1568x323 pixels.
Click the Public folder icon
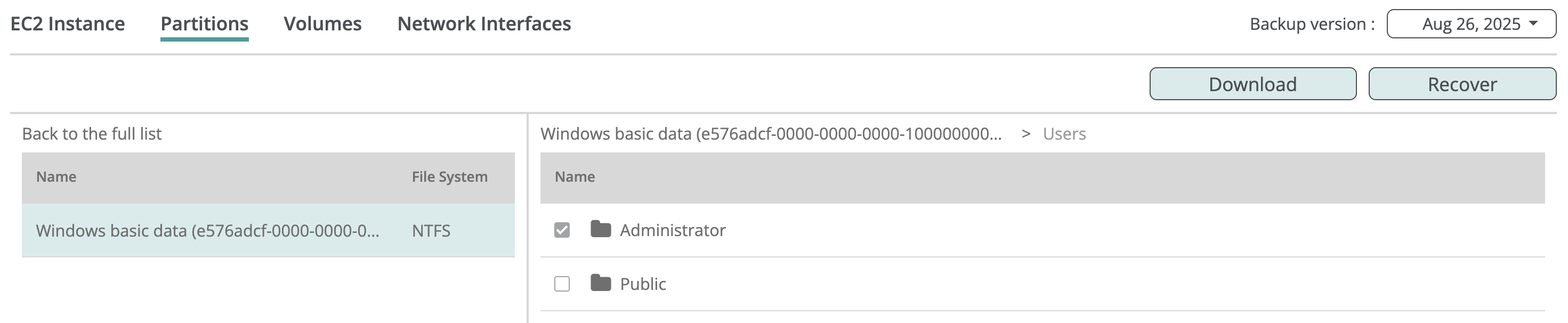pos(600,283)
